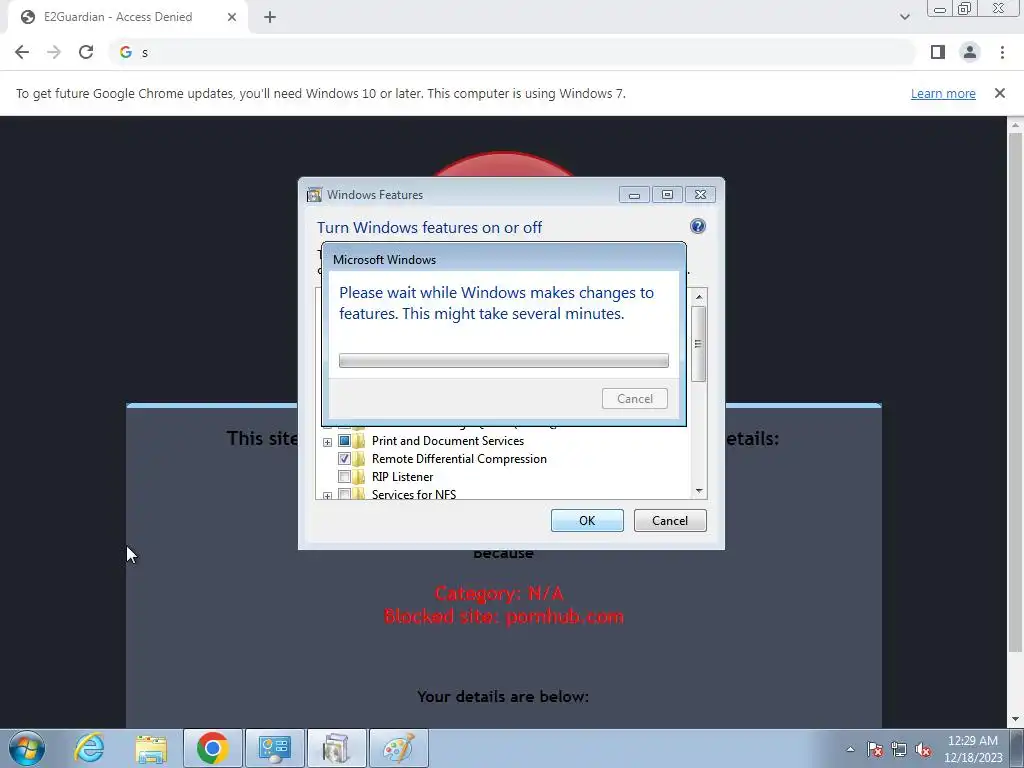The image size is (1024, 768).
Task: Expand Services for NFS
Action: click(x=327, y=496)
